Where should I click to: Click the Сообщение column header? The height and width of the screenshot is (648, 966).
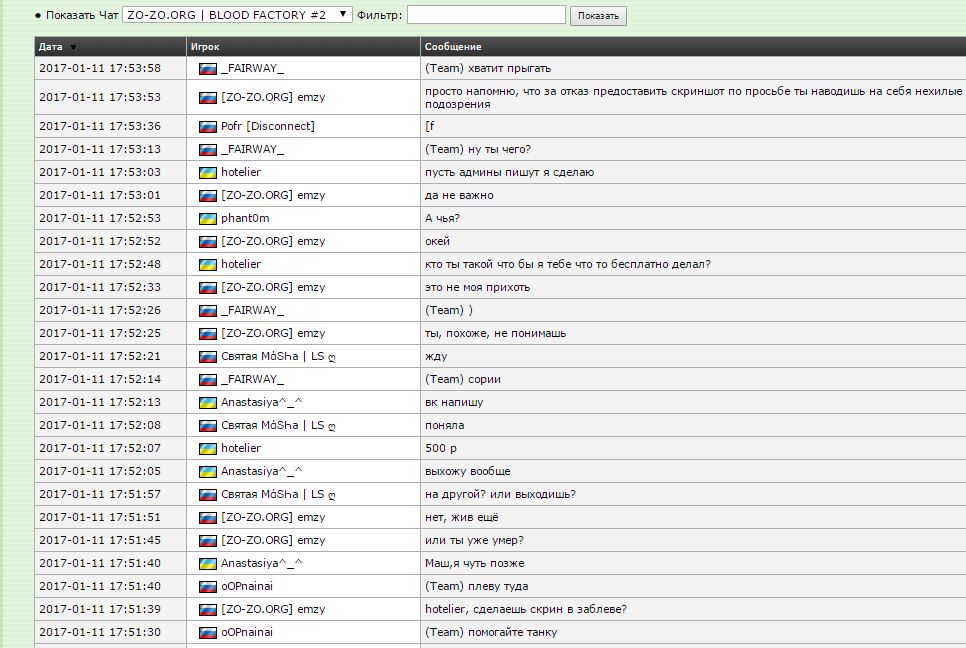click(x=453, y=47)
